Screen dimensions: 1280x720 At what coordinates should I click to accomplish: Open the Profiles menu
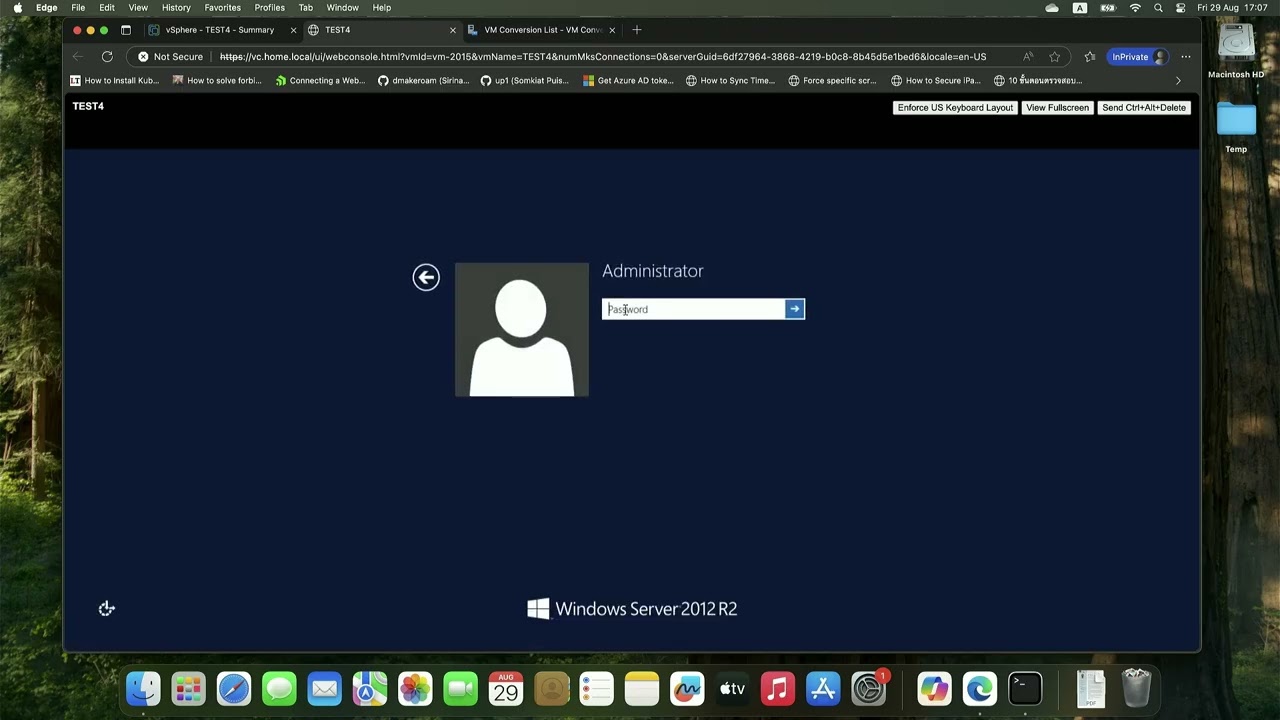(270, 8)
